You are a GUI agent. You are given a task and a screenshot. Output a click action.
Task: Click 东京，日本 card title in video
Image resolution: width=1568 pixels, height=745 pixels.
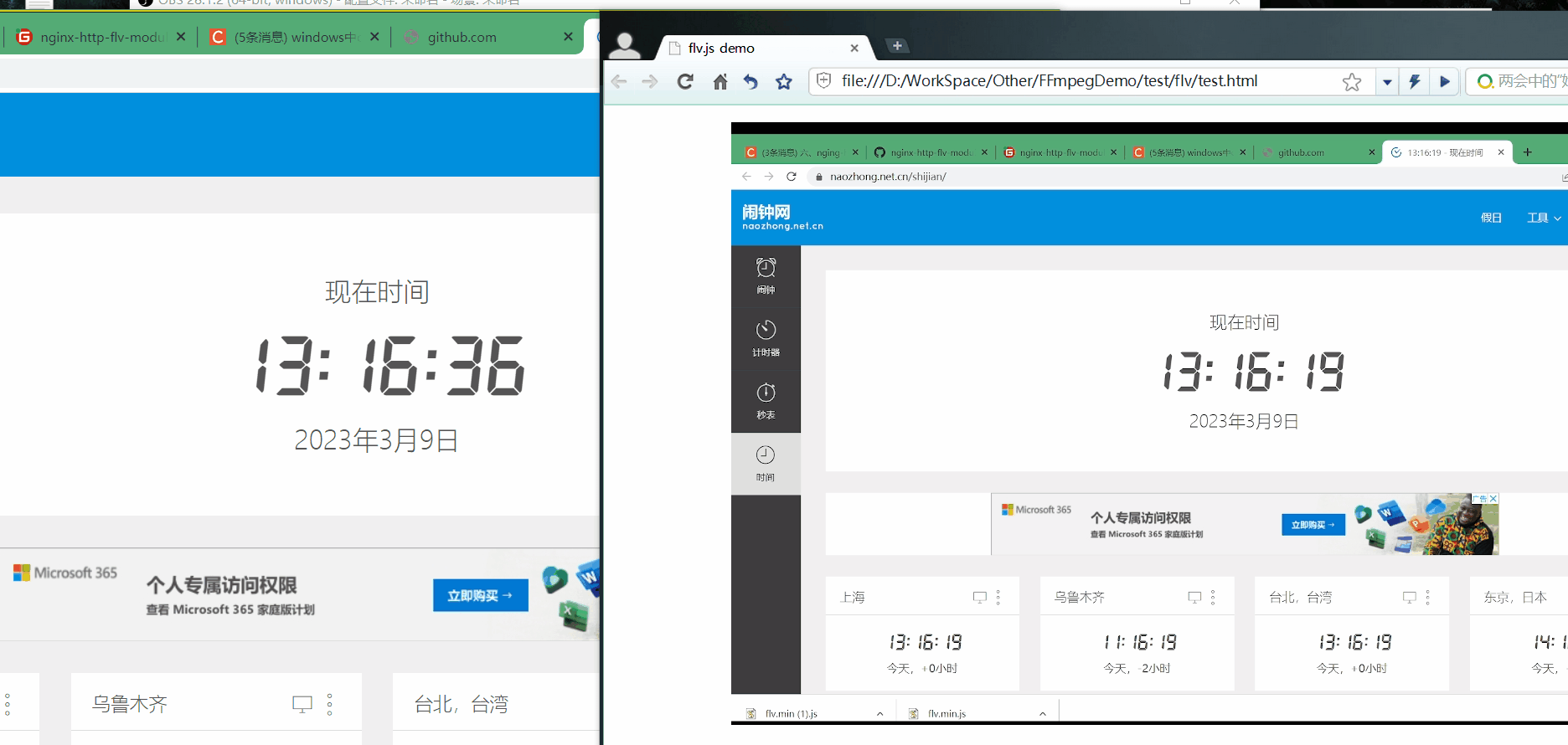coord(1515,597)
